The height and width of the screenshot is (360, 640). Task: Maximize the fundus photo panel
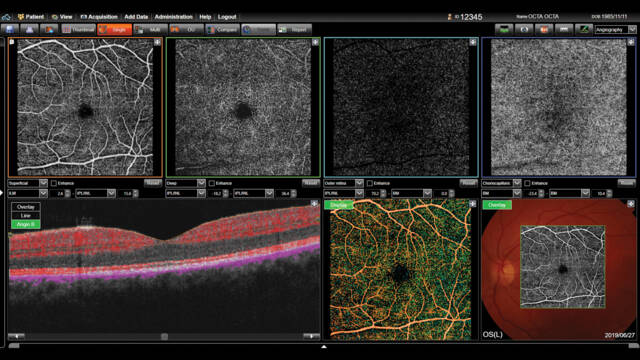point(631,203)
